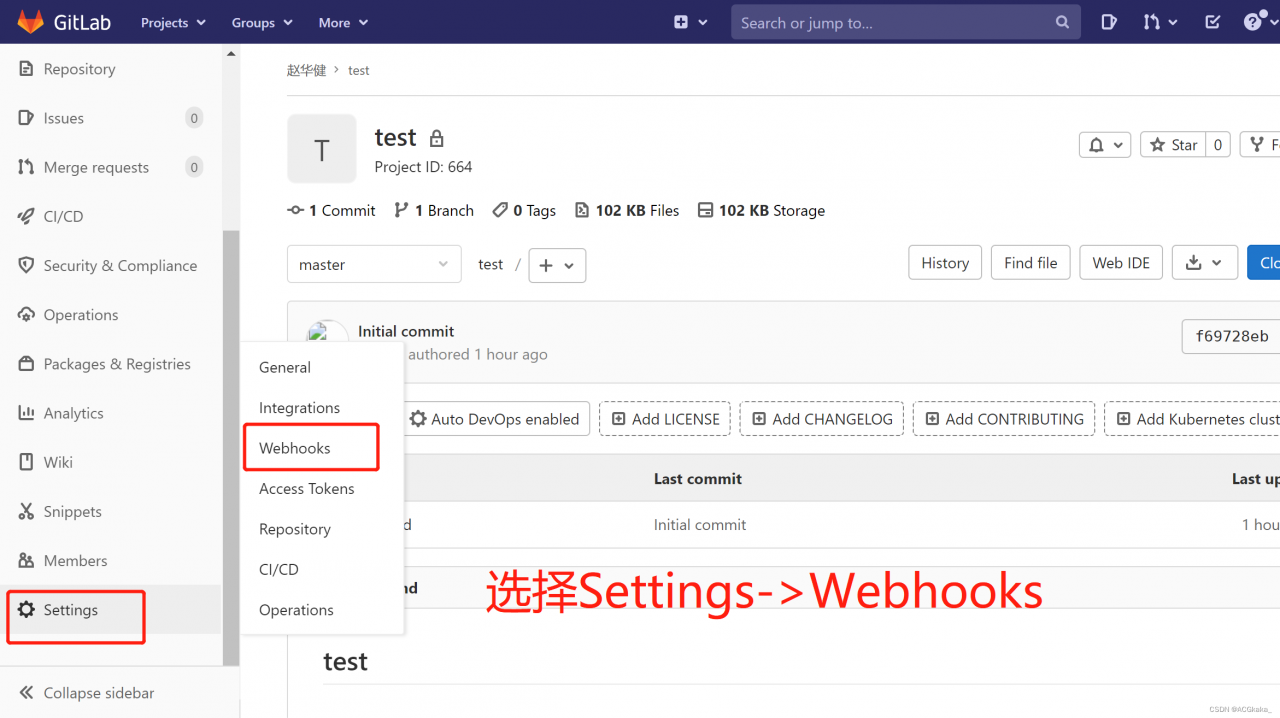1280x718 pixels.
Task: Click Add CHANGELOG button
Action: (x=822, y=419)
